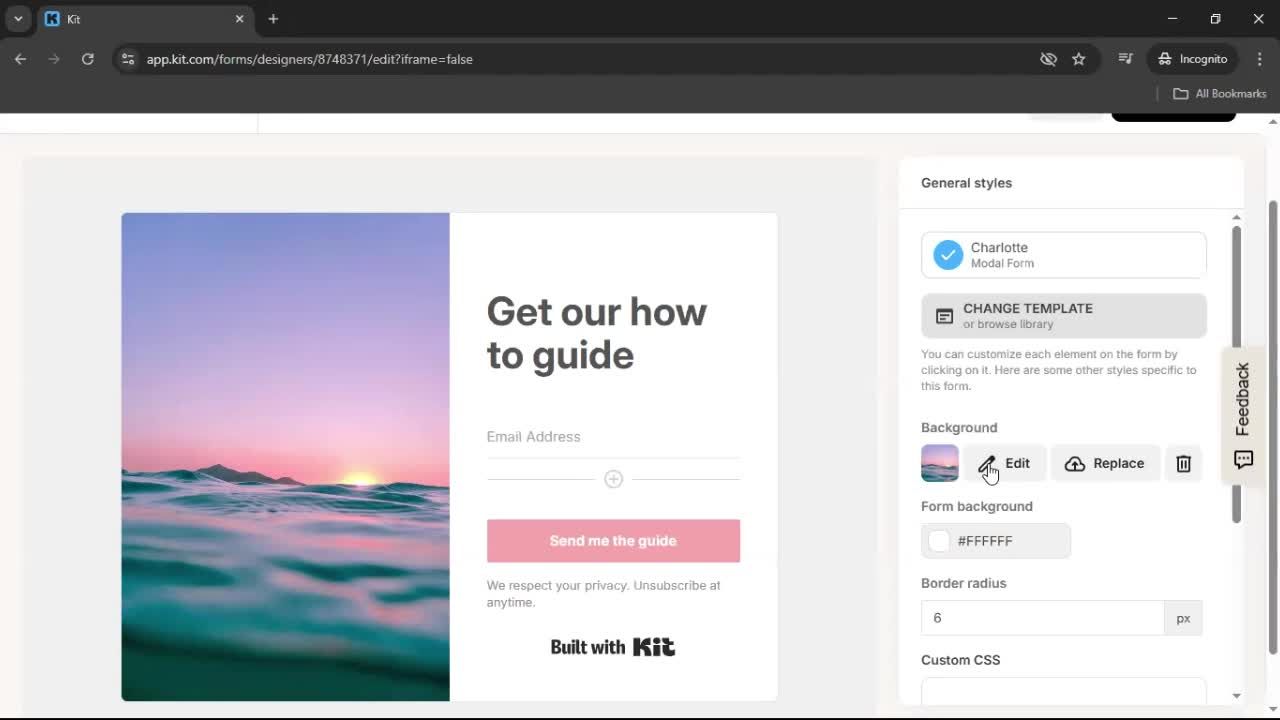This screenshot has height=720, width=1280.
Task: Open site information in the address bar
Action: [128, 59]
